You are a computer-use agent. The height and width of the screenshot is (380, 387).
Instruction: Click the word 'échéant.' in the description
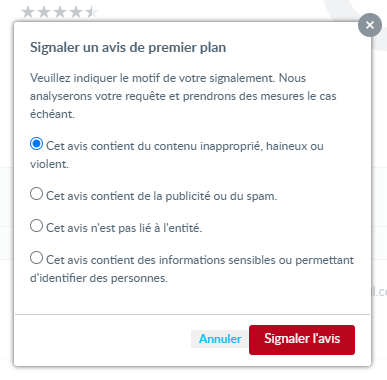click(52, 114)
